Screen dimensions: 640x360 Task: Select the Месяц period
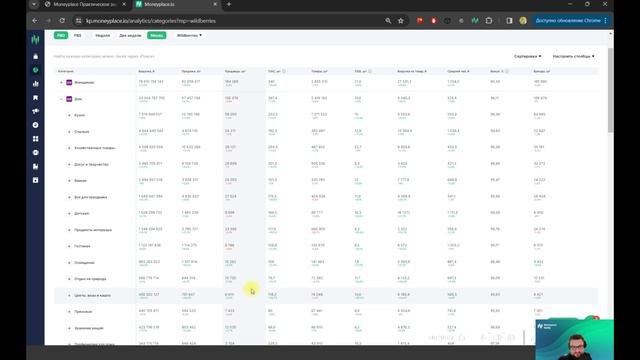click(157, 36)
